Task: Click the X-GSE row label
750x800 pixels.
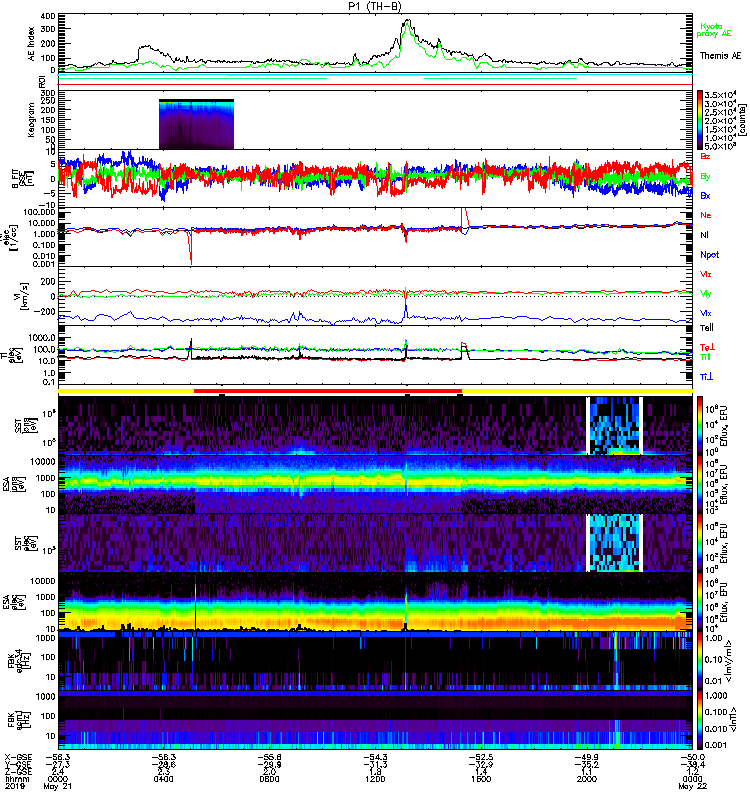Action: click(x=17, y=757)
